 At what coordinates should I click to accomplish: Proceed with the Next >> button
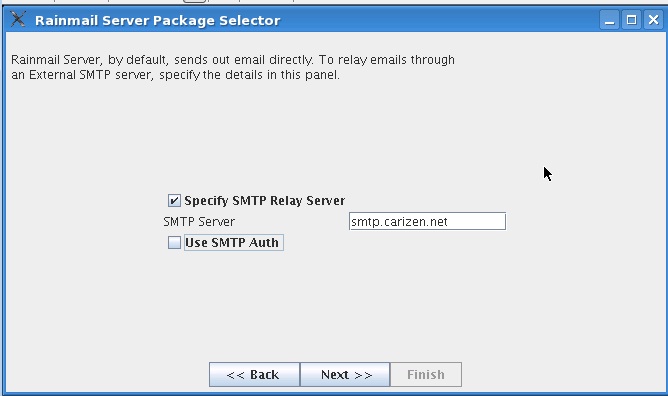point(345,375)
